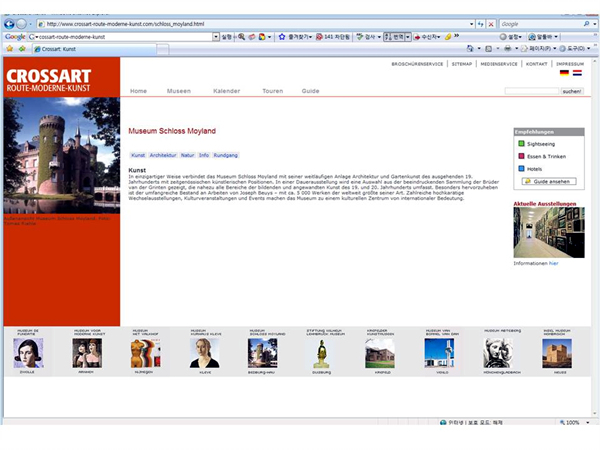Open the ALToolbar menu on the right
The width and height of the screenshot is (600, 450).
[543, 37]
